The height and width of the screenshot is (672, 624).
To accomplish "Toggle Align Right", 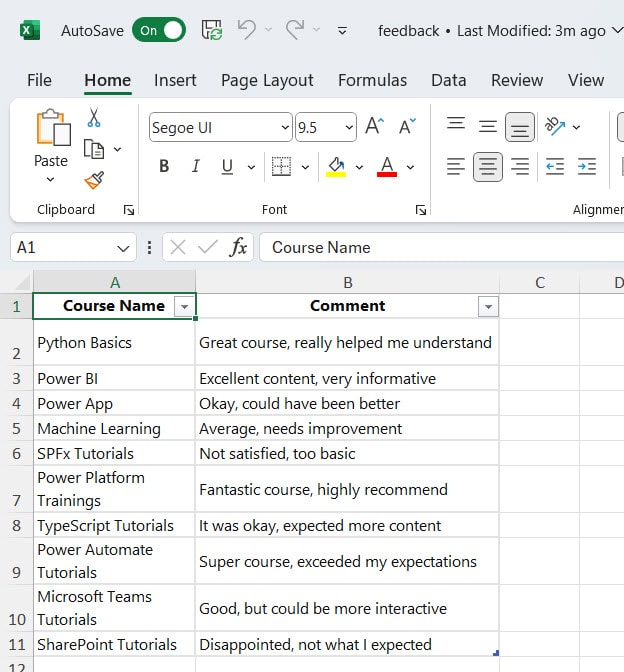I will tap(520, 166).
